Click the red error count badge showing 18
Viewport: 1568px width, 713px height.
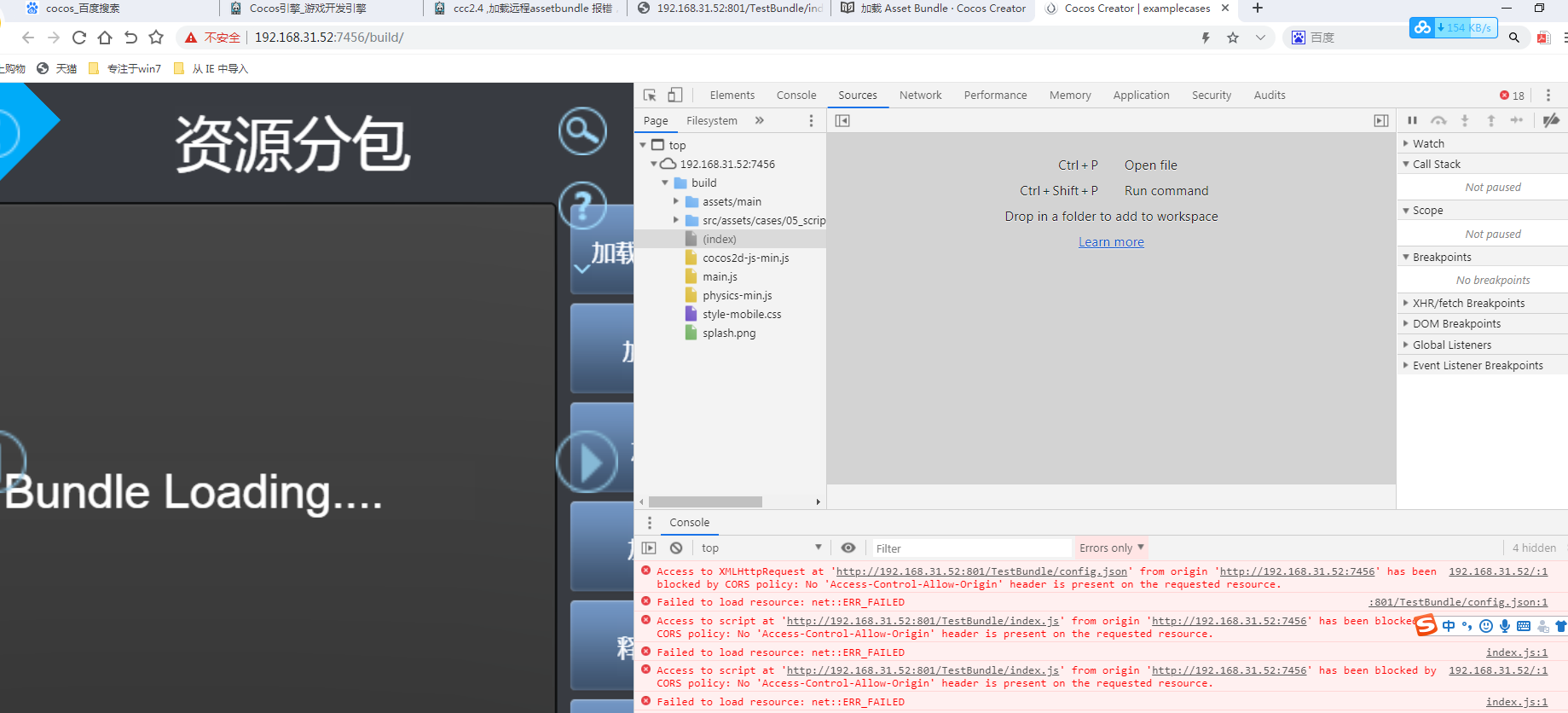point(1513,96)
